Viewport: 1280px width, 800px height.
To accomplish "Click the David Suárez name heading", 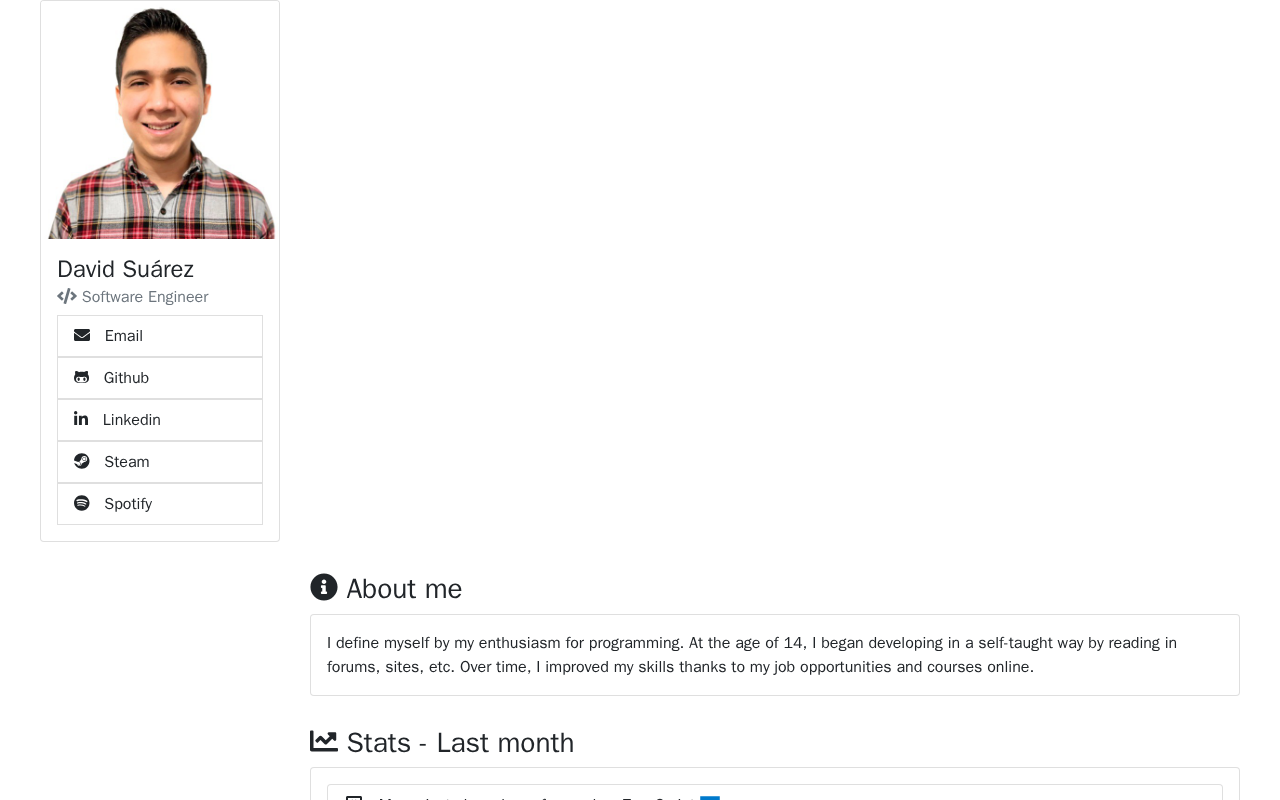I will [x=126, y=269].
